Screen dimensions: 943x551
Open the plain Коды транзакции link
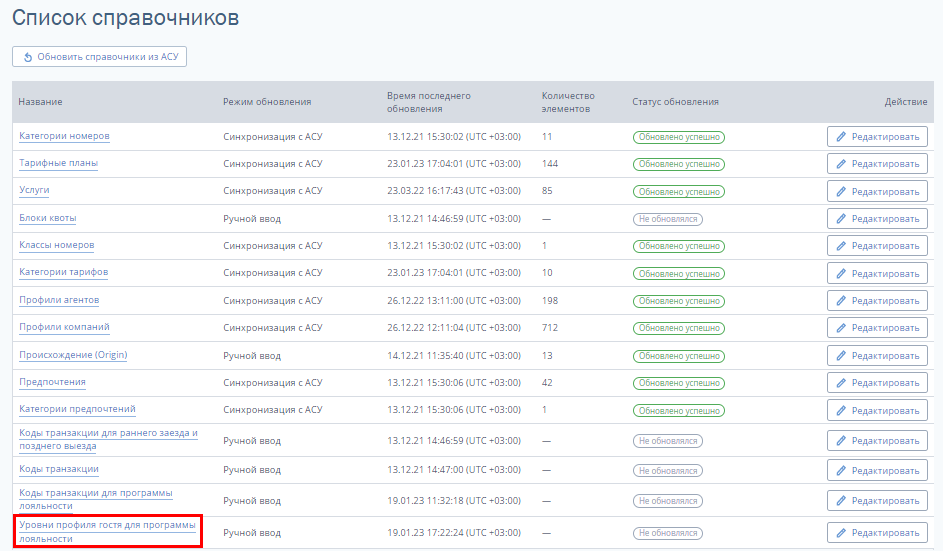(x=59, y=469)
